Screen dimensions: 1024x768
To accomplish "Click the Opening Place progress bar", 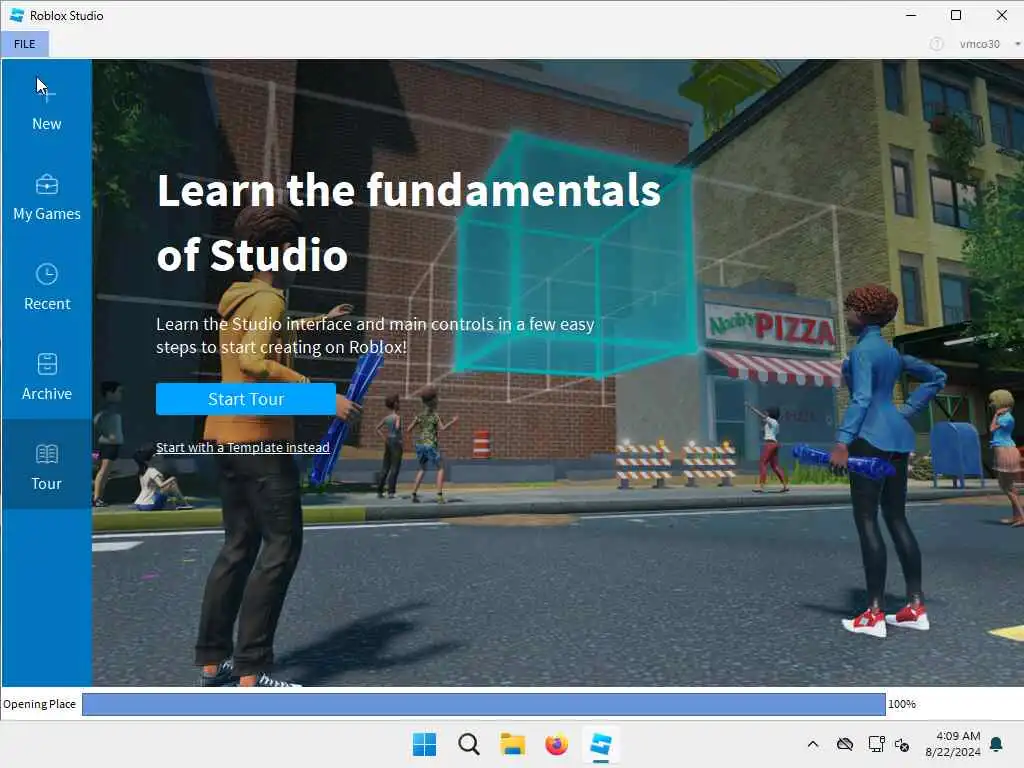I will pyautogui.click(x=484, y=704).
